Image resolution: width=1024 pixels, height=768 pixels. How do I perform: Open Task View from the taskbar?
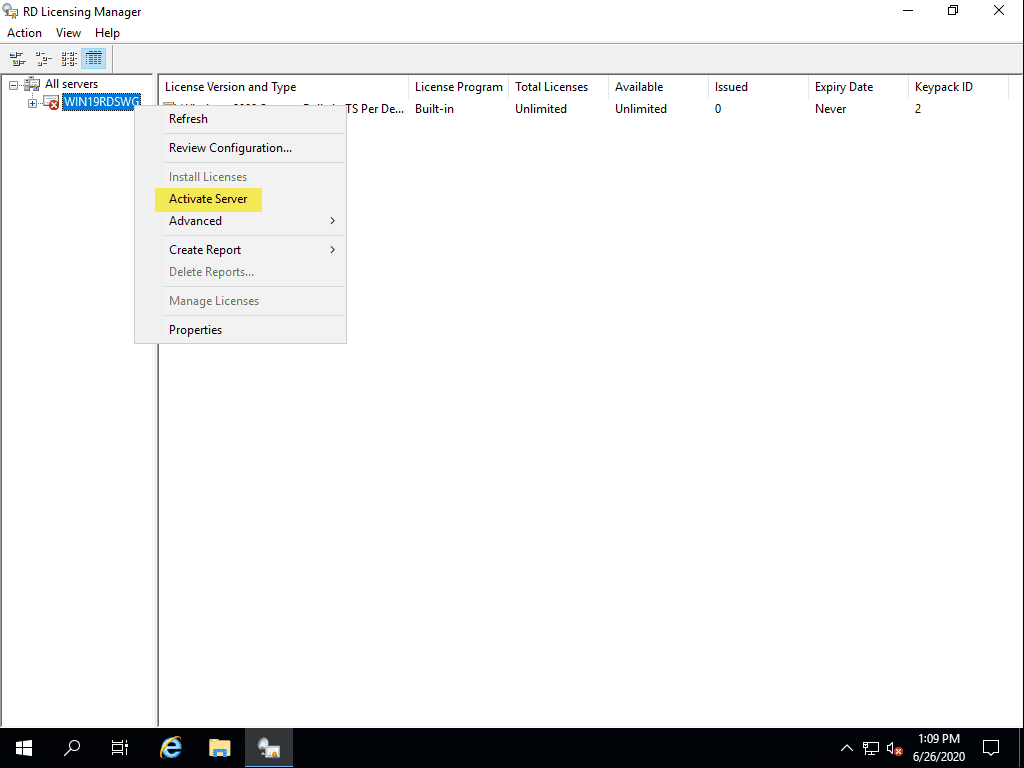point(119,747)
